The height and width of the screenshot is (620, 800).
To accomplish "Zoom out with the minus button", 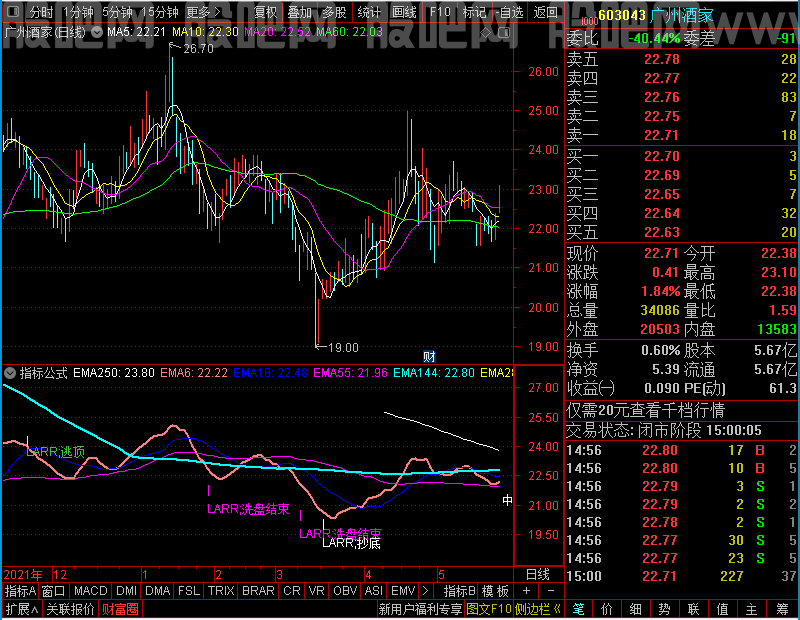I will coord(551,591).
